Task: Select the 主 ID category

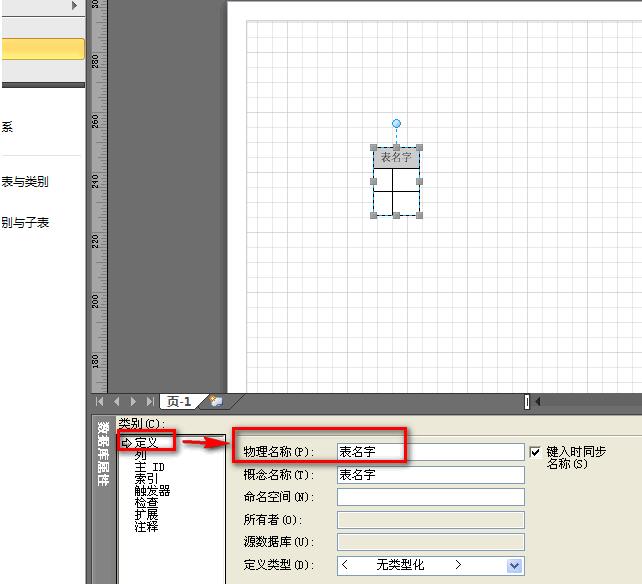Action: 150,467
